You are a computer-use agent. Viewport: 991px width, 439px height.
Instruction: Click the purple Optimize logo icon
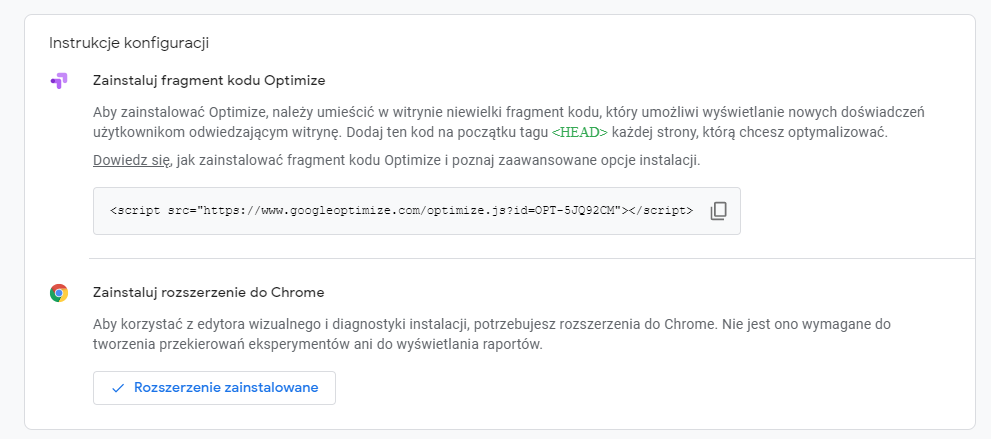58,81
